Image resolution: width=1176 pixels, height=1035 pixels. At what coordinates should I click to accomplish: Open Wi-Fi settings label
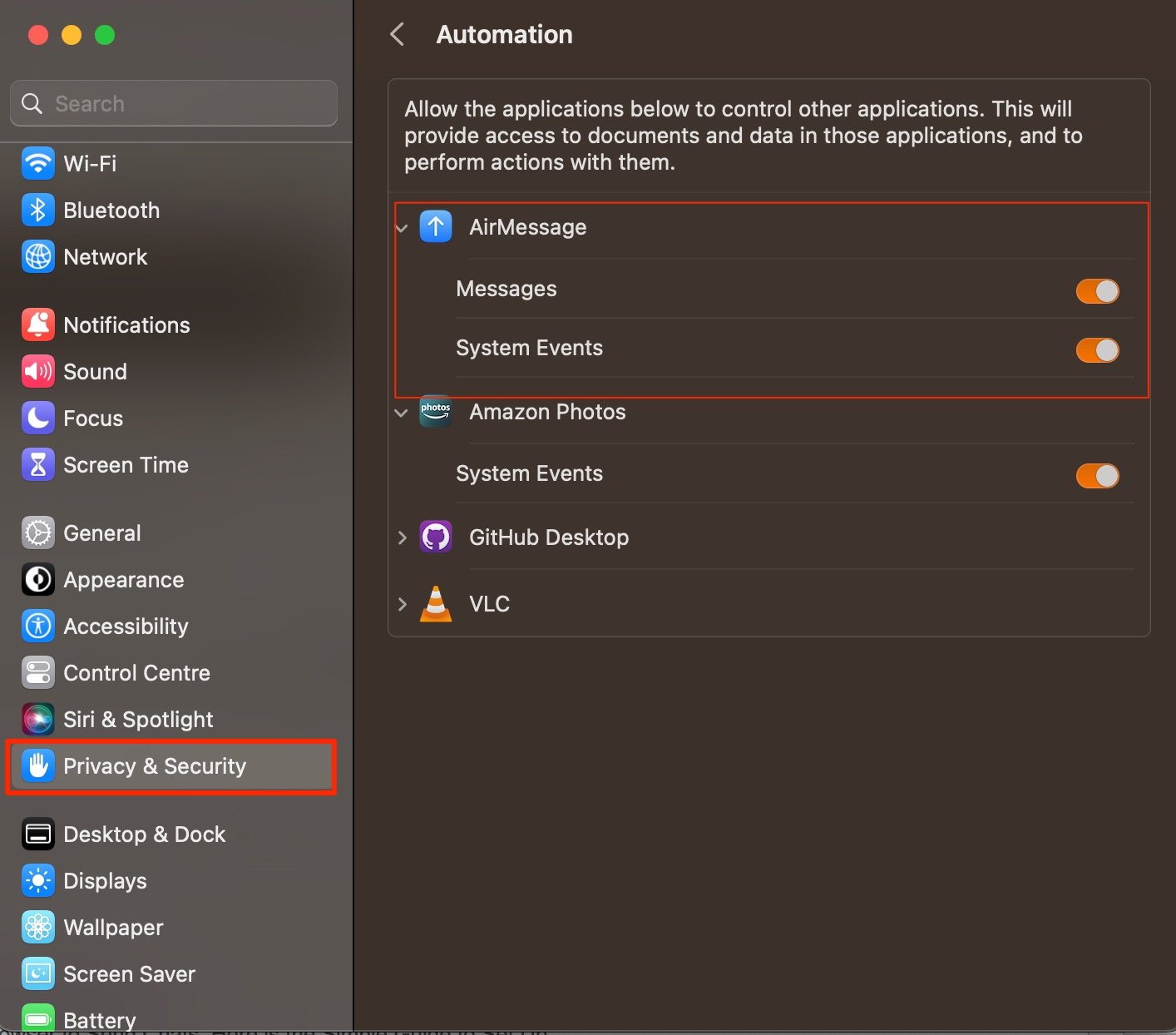point(90,163)
